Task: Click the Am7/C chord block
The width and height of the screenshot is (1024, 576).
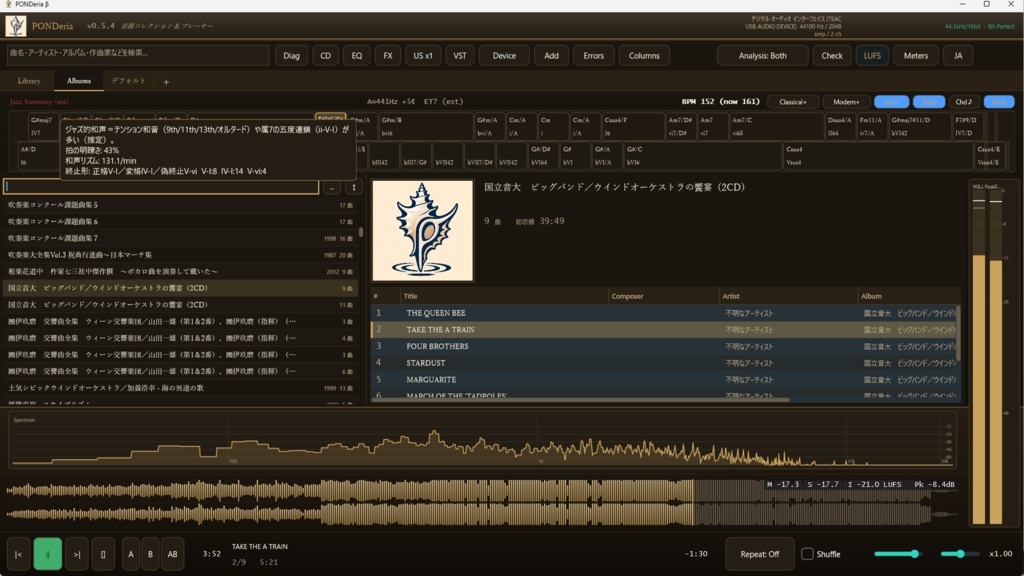Action: 776,126
